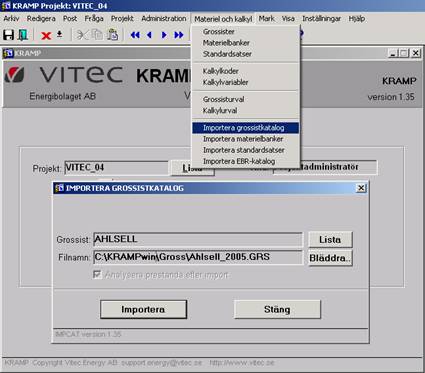Click the paste clipboard icon

point(113,35)
